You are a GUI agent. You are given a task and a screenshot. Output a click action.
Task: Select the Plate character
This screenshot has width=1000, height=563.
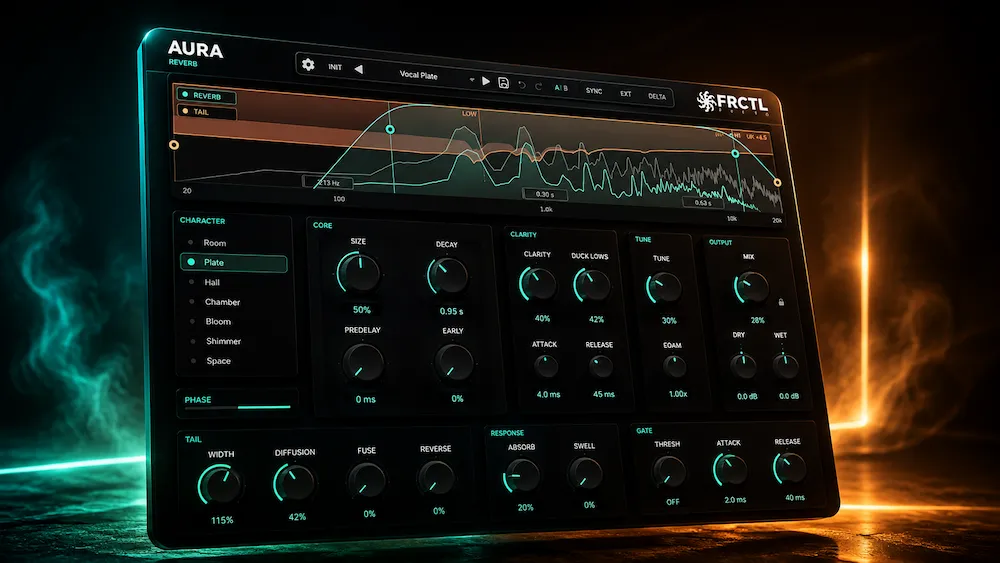233,262
